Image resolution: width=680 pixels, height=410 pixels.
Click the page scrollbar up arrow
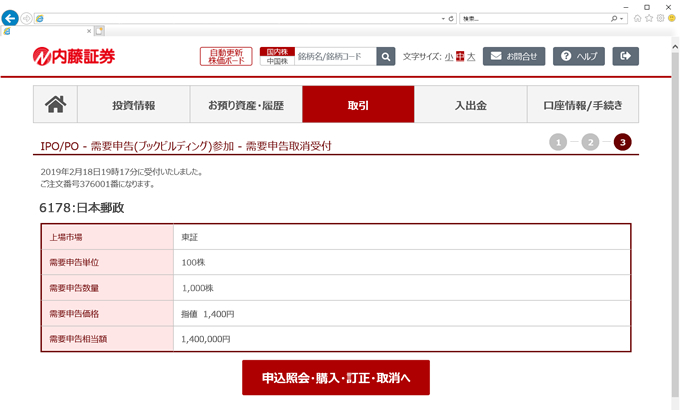[675, 46]
